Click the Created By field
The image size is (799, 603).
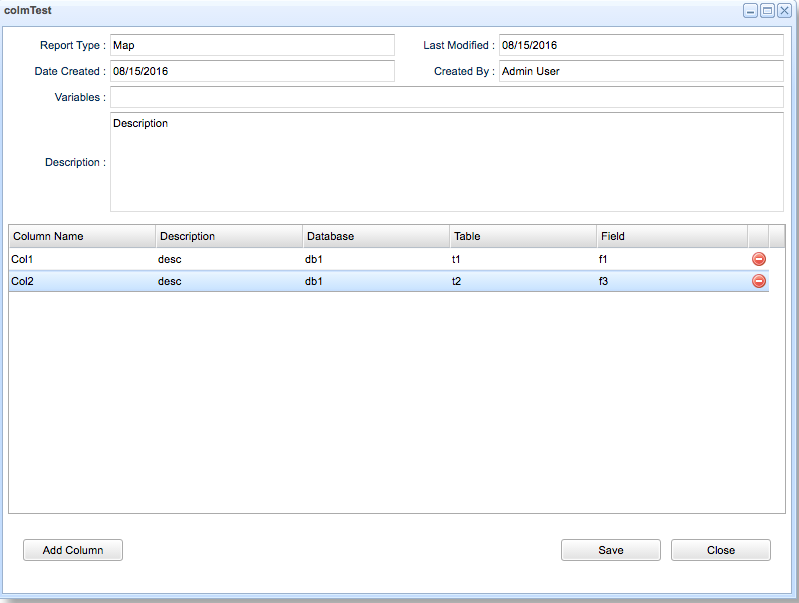(640, 71)
